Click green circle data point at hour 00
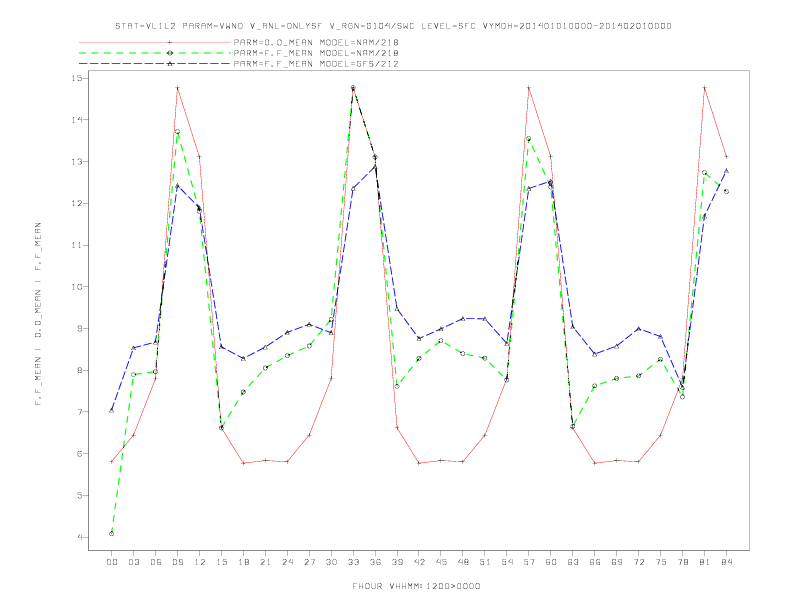 (x=112, y=533)
